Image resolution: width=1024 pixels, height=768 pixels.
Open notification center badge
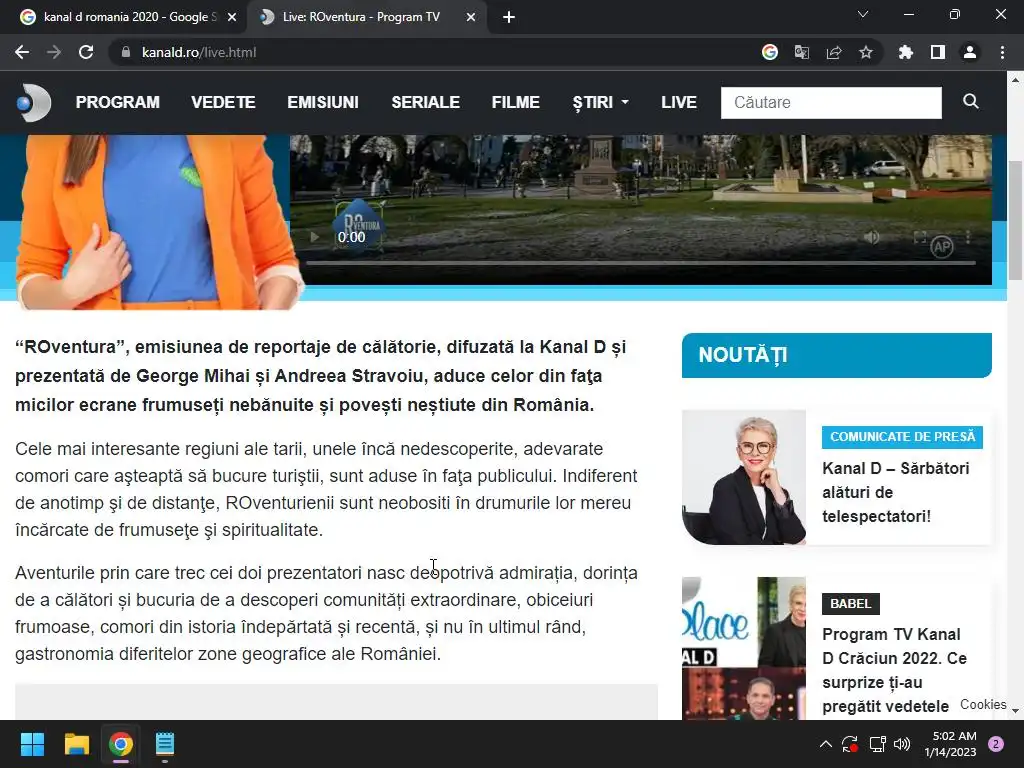[996, 744]
